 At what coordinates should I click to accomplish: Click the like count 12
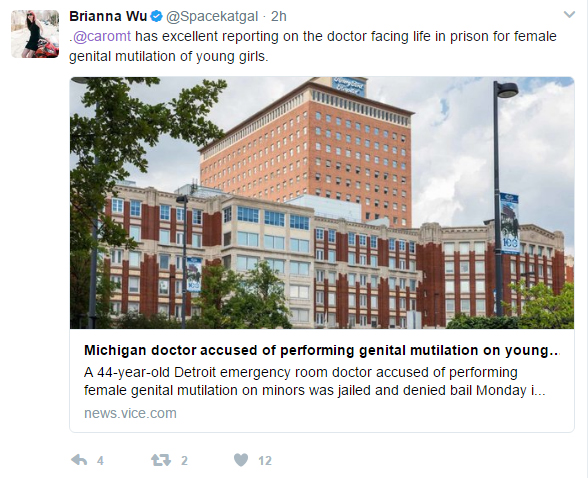coord(265,460)
